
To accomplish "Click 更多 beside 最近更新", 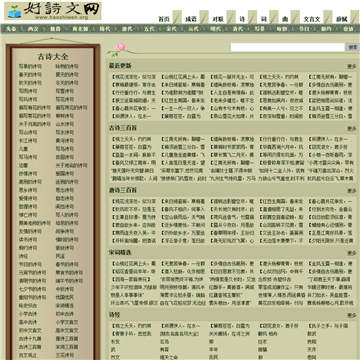I will click(352, 66).
